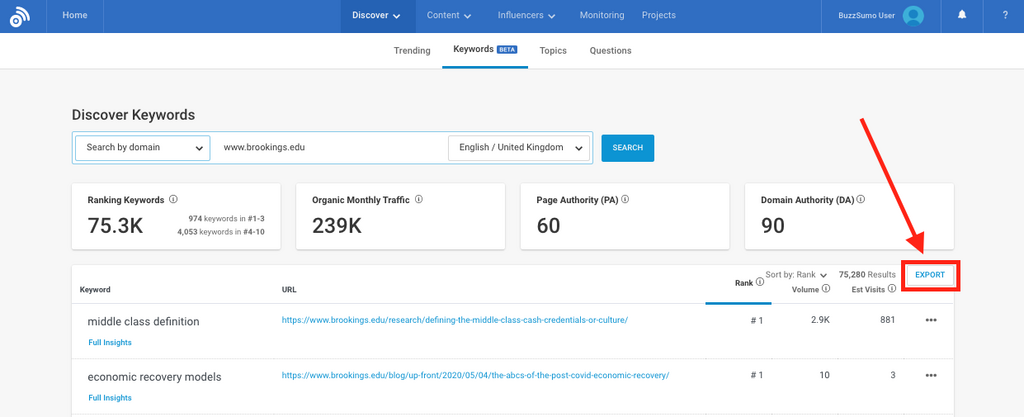Click info icon next to Domain Authority
Image resolution: width=1024 pixels, height=417 pixels.
[x=861, y=200]
